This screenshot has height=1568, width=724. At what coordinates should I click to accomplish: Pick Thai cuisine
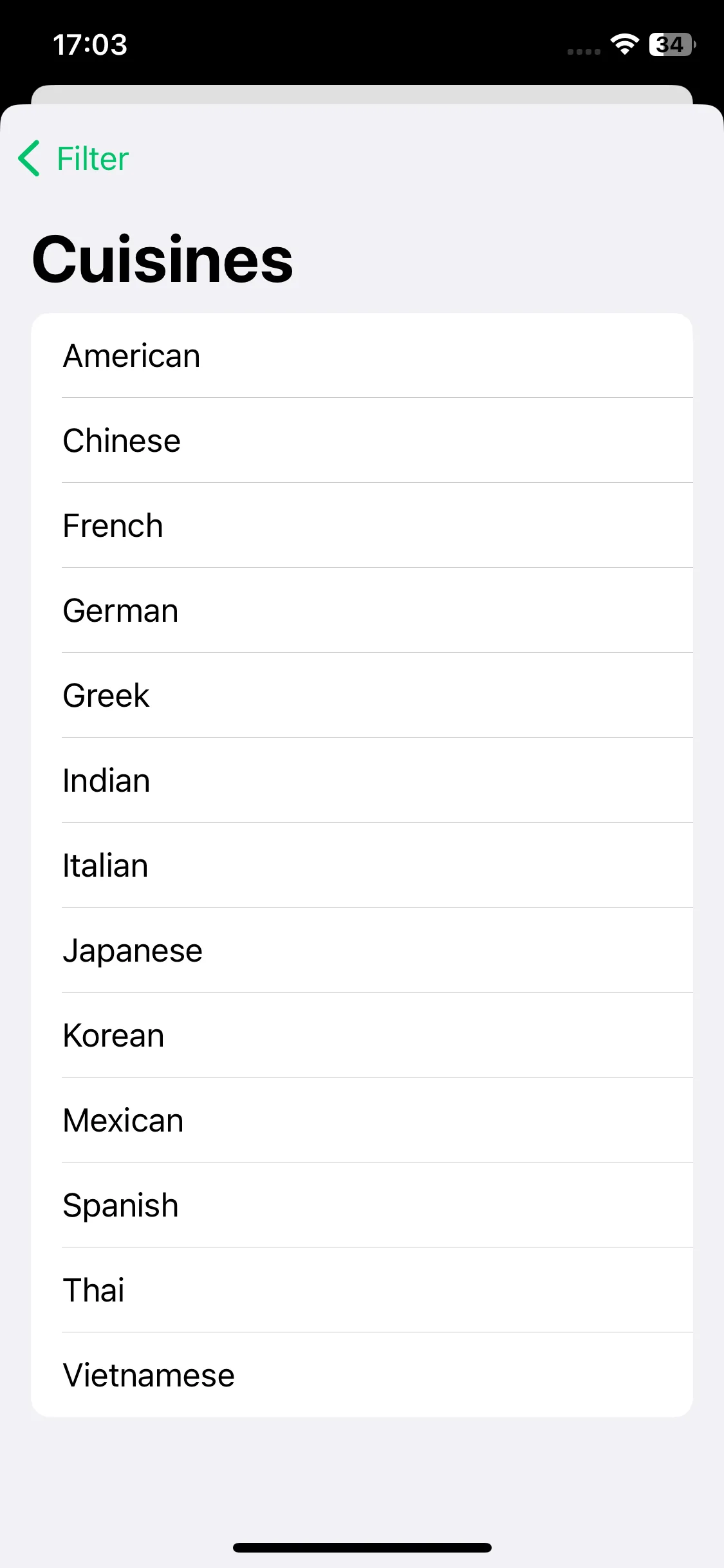[362, 1290]
